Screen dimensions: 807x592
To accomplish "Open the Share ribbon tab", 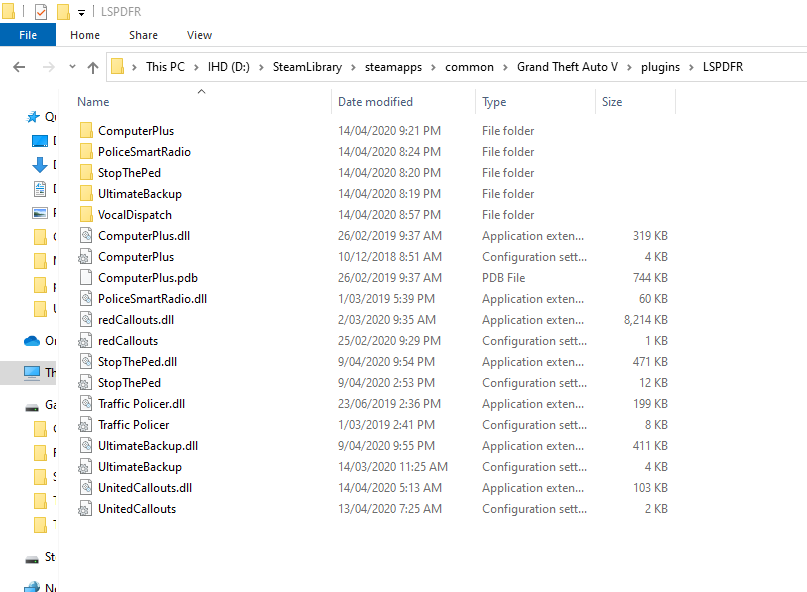I will [x=143, y=35].
